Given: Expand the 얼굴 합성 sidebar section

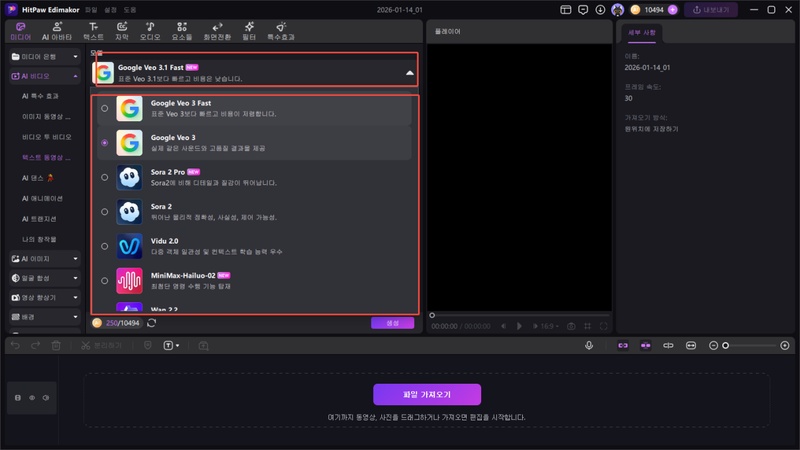Looking at the screenshot, I should point(75,278).
